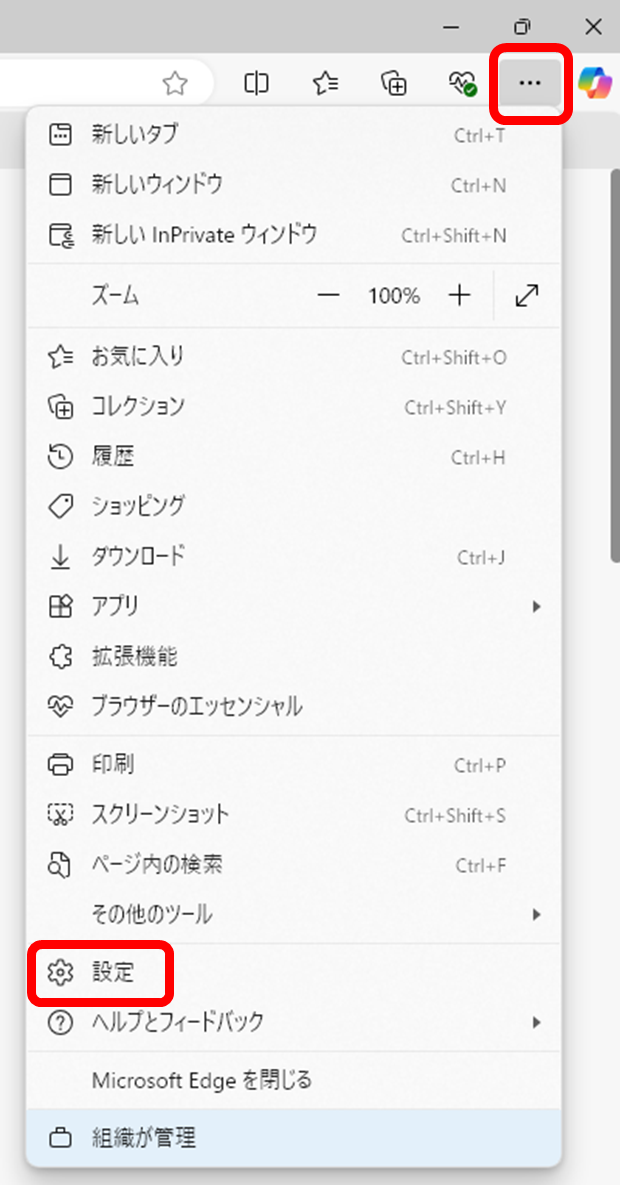This screenshot has width=620, height=1185.
Task: Click the 組織が管理 notice
Action: 294,1137
